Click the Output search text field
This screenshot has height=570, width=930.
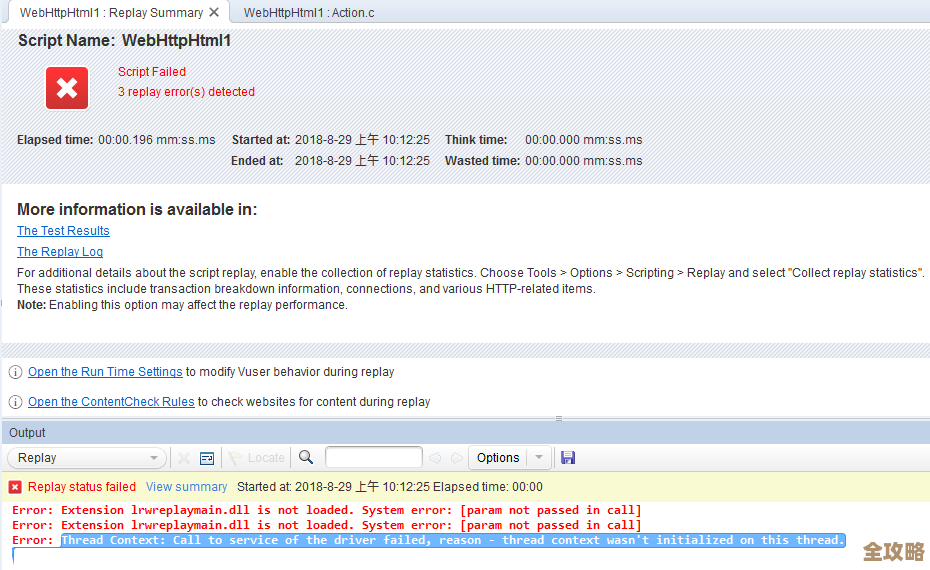coord(373,458)
